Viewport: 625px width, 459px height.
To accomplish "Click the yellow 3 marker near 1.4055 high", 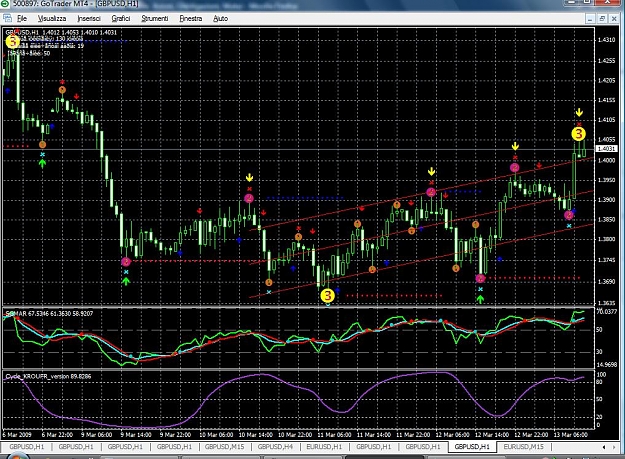I will (578, 134).
